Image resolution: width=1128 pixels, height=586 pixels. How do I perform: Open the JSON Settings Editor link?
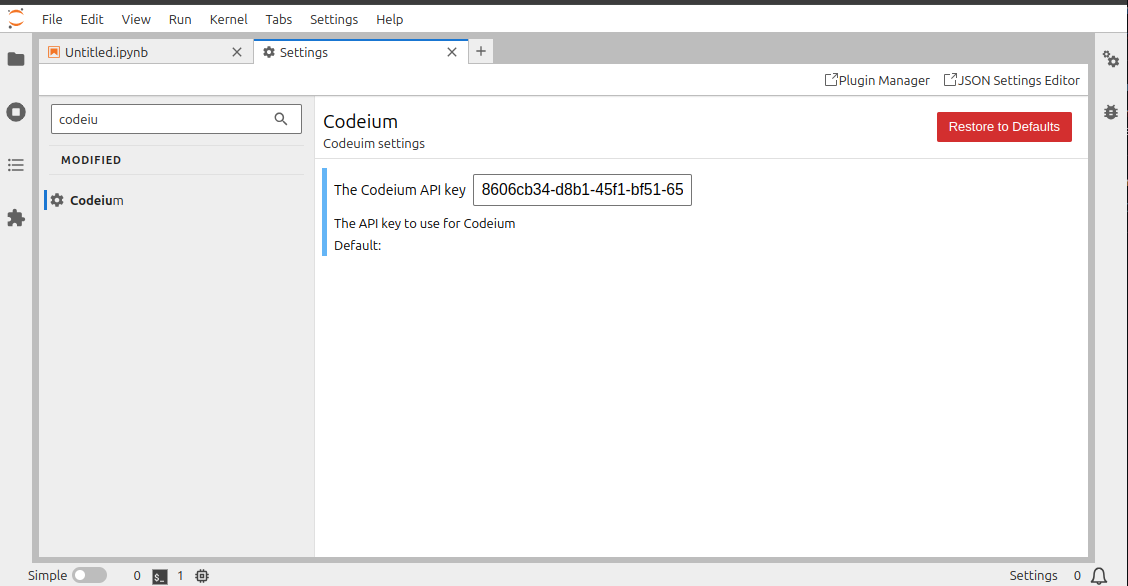pos(1011,81)
